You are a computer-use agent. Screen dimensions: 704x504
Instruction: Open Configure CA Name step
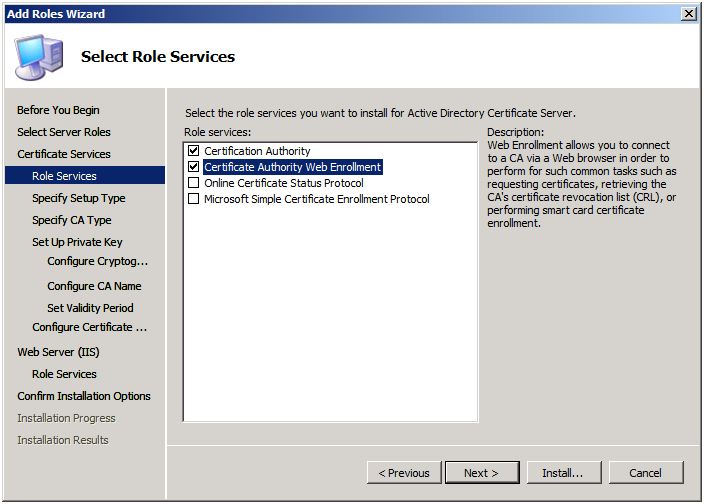(x=94, y=286)
